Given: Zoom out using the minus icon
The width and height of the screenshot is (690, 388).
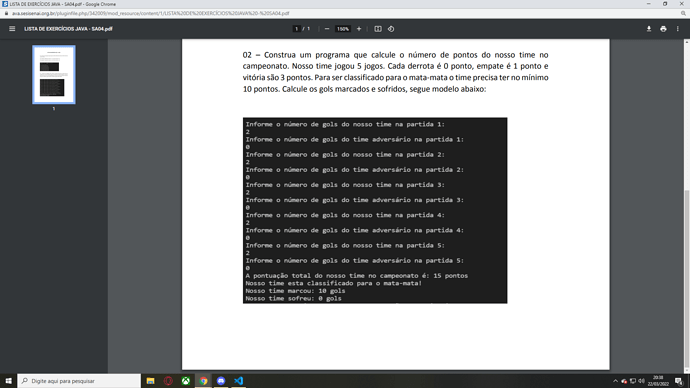Looking at the screenshot, I should pos(327,29).
